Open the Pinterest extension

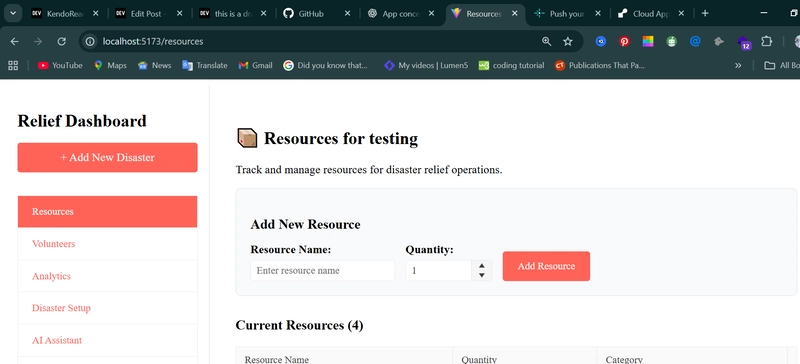coord(624,41)
